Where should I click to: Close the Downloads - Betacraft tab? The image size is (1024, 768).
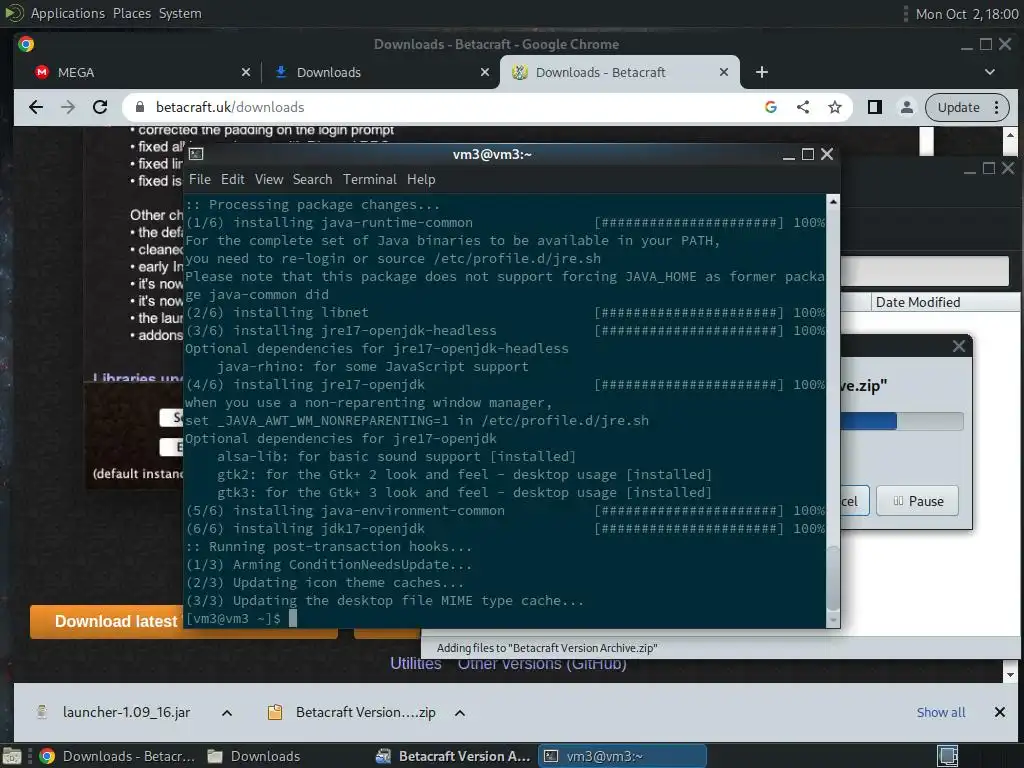click(724, 72)
